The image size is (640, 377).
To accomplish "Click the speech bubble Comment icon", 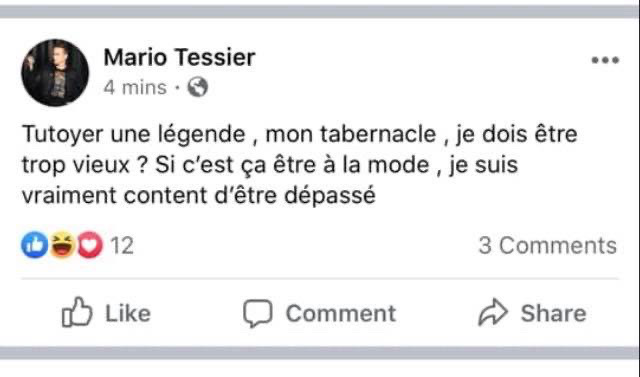I will (x=258, y=313).
